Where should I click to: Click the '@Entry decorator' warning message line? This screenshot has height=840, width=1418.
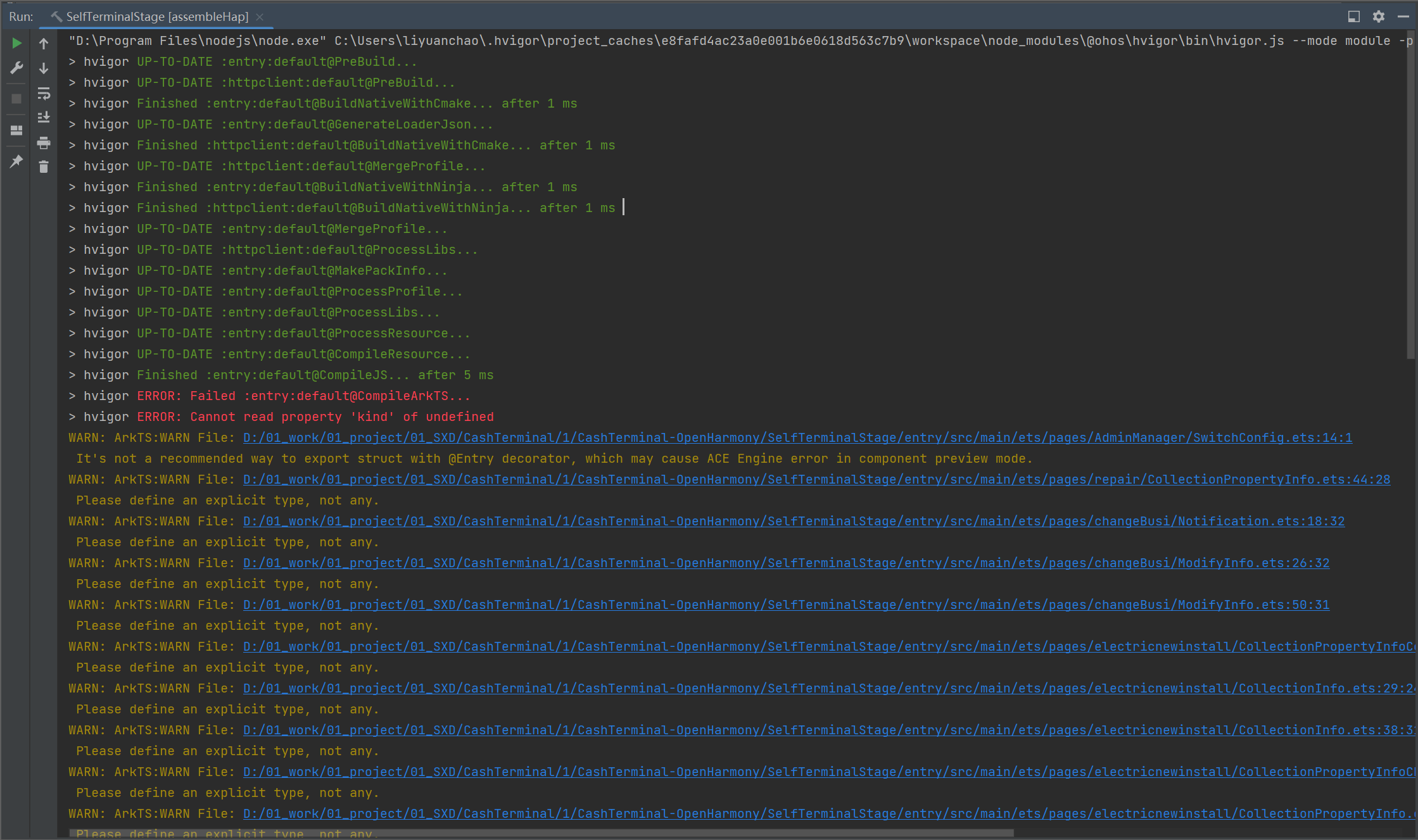coord(554,459)
